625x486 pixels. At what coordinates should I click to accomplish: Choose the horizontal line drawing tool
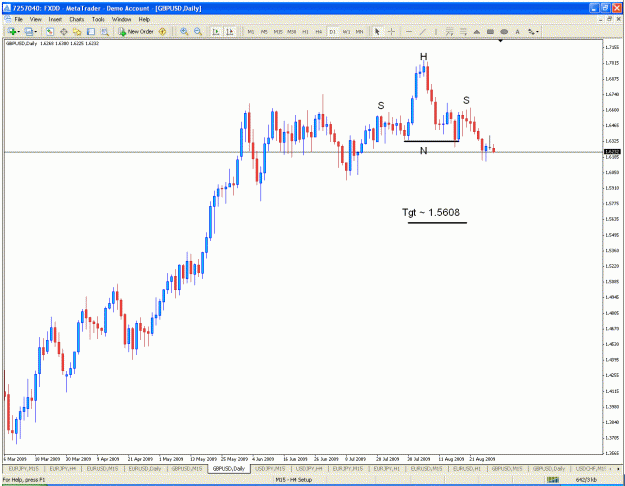[409, 31]
